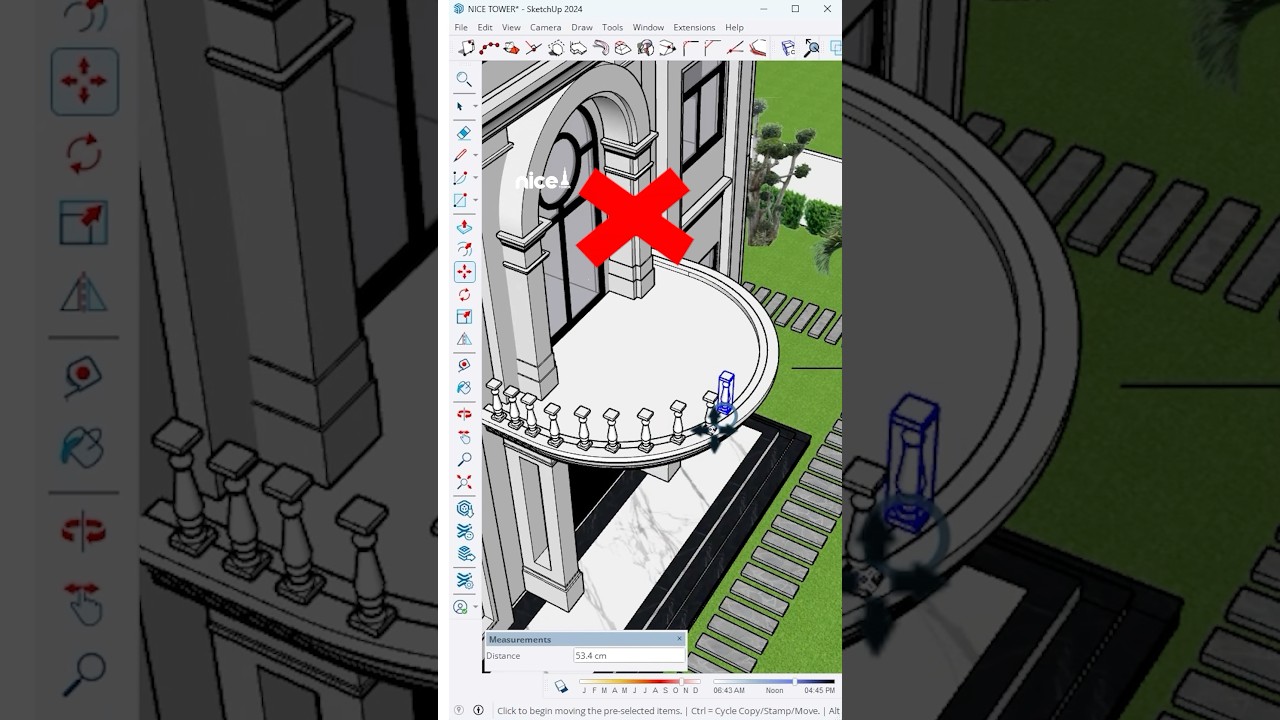Toggle shadows display icon
The image size is (1280, 720).
[x=561, y=686]
